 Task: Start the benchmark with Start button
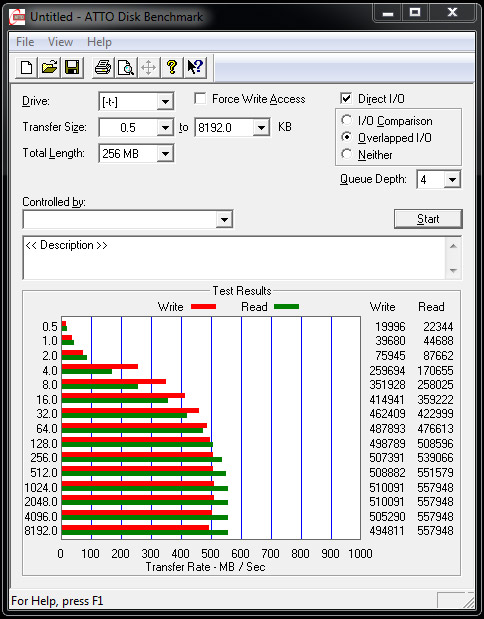point(428,219)
